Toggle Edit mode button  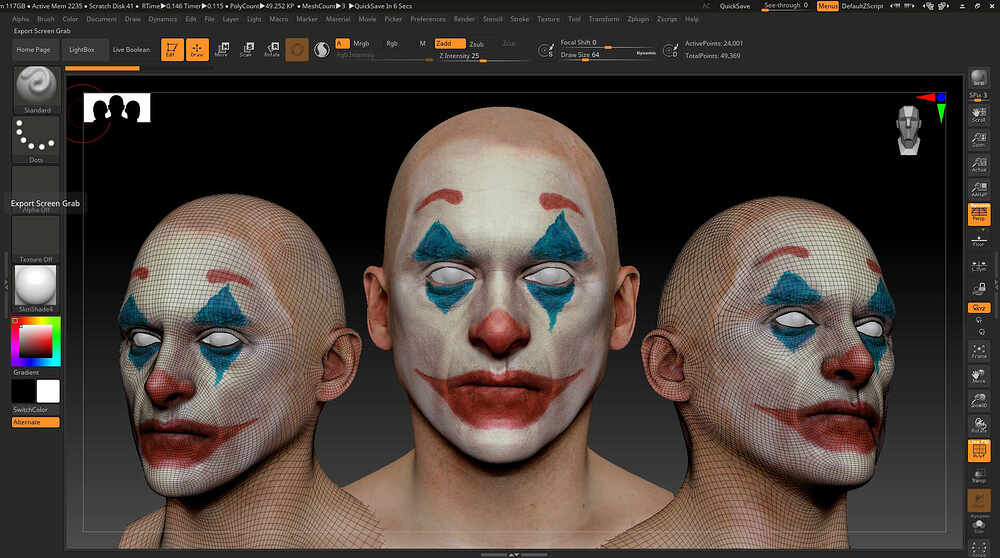[172, 50]
